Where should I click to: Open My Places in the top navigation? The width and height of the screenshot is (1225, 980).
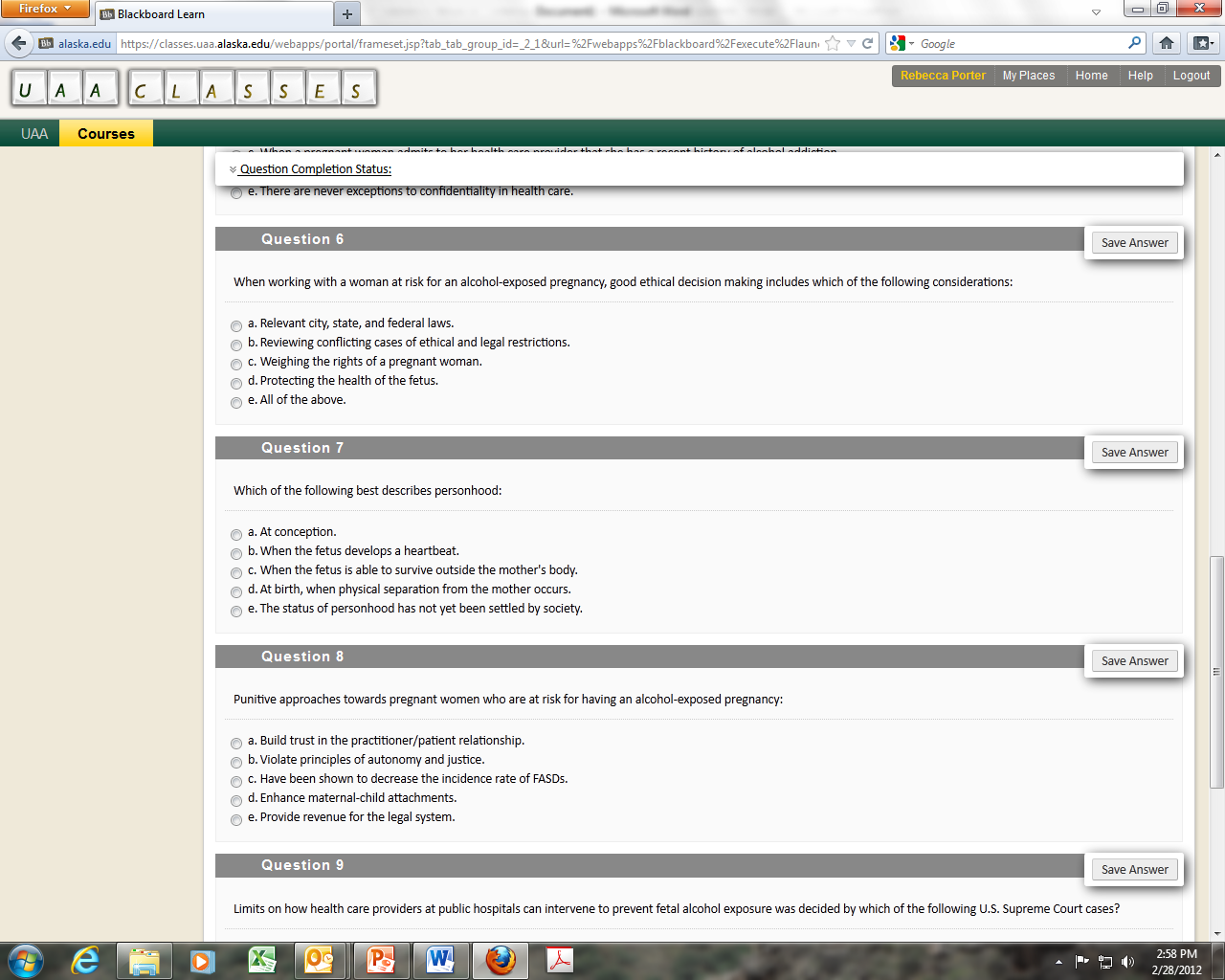tap(1029, 76)
